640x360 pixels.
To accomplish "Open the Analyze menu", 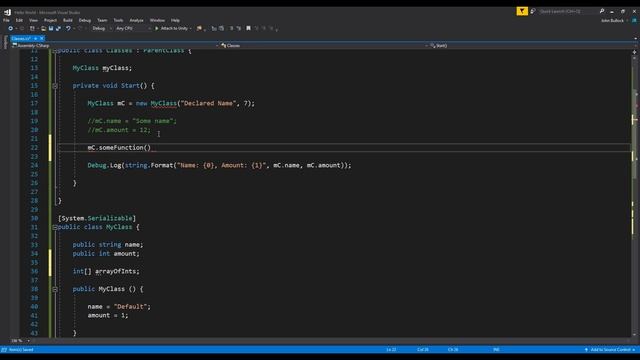I will coord(136,20).
